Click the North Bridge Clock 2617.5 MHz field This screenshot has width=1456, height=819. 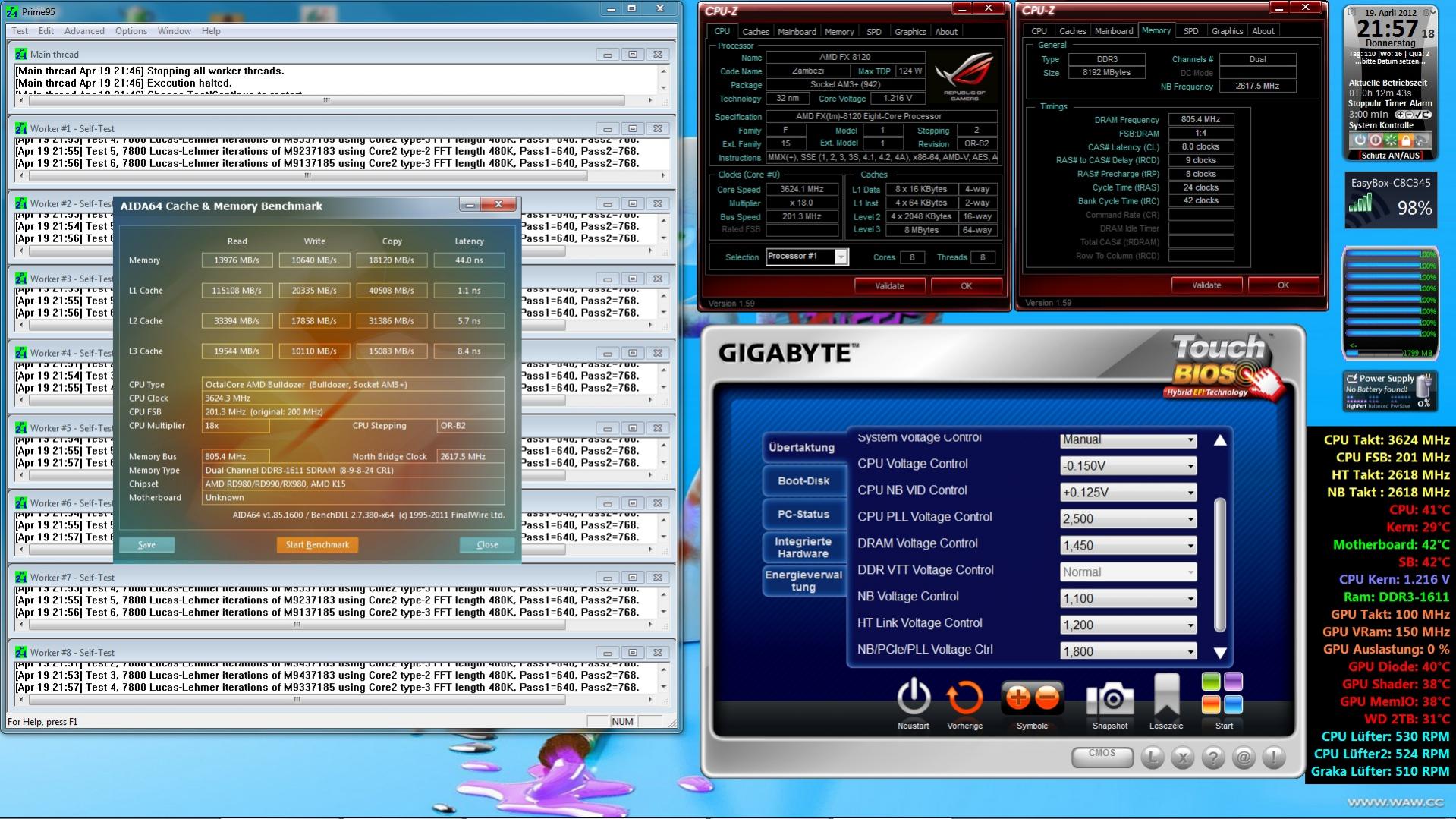(470, 456)
